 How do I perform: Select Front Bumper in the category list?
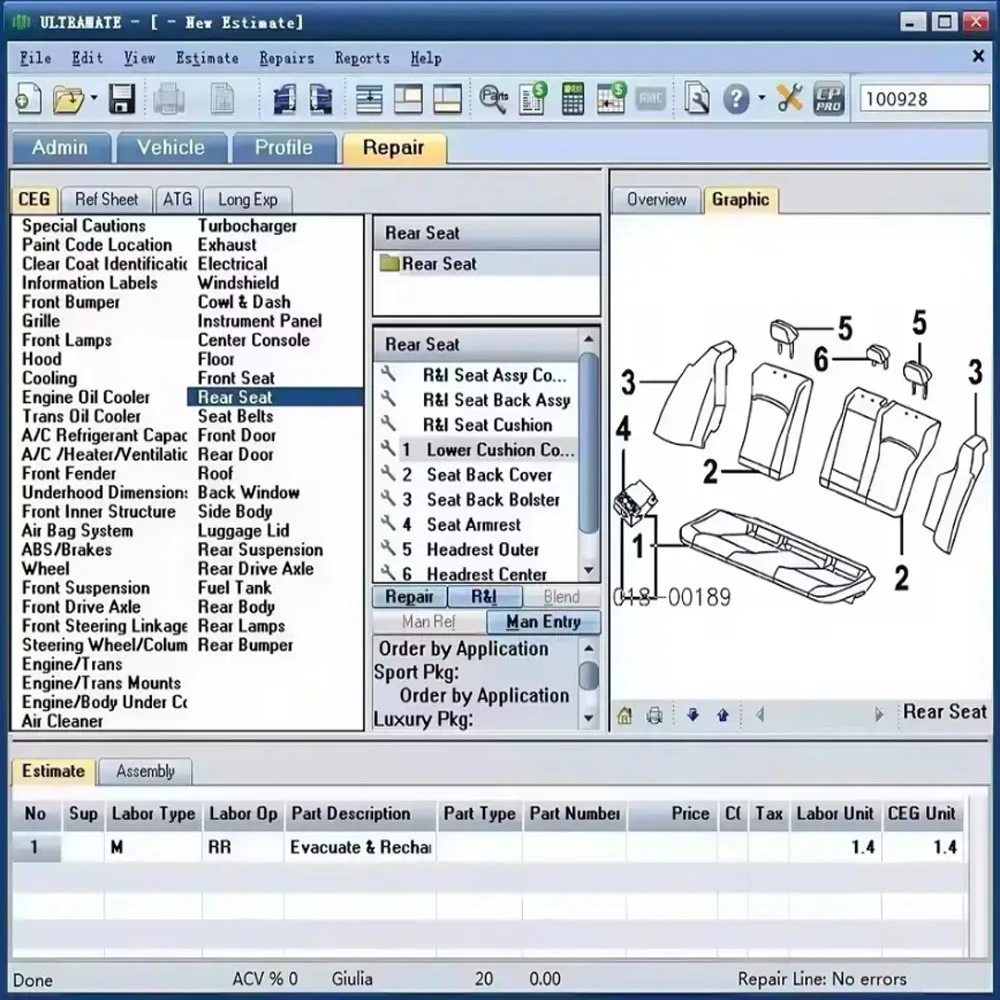click(71, 302)
